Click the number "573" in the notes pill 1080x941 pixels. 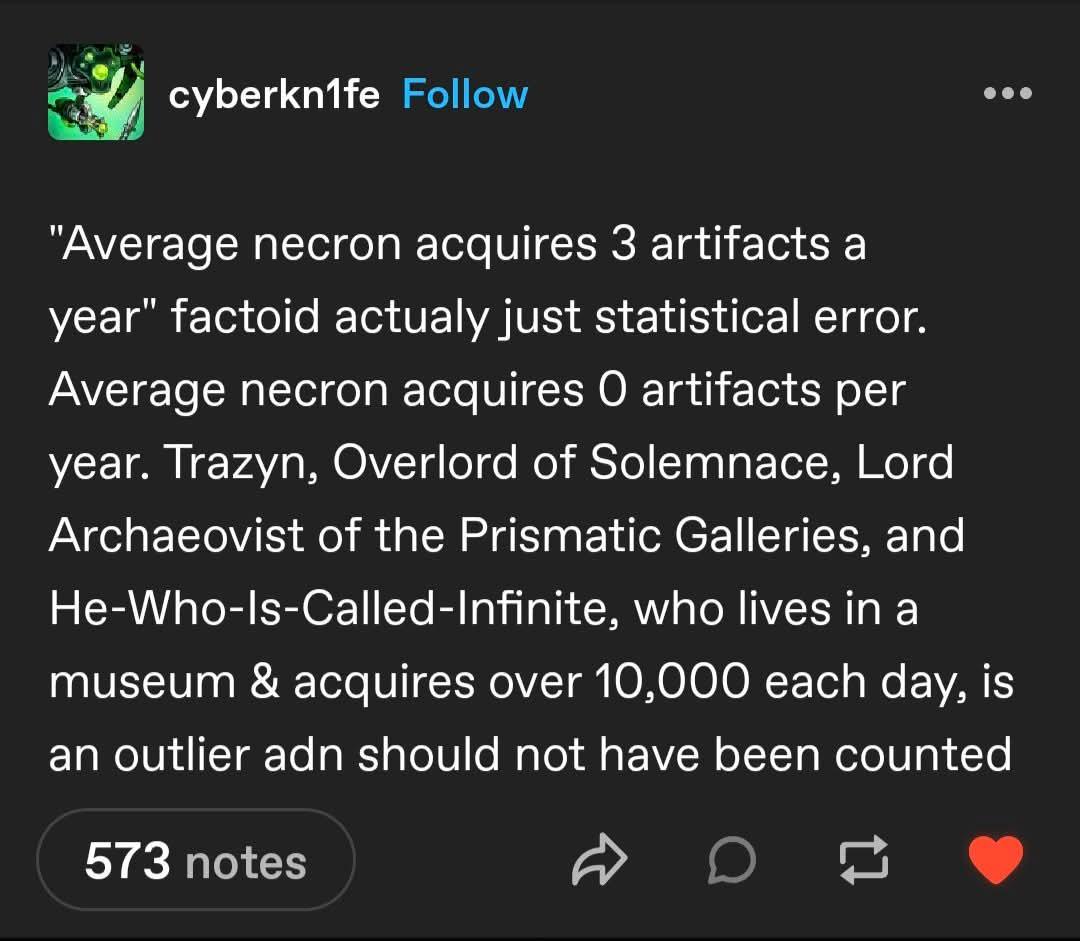[x=127, y=861]
